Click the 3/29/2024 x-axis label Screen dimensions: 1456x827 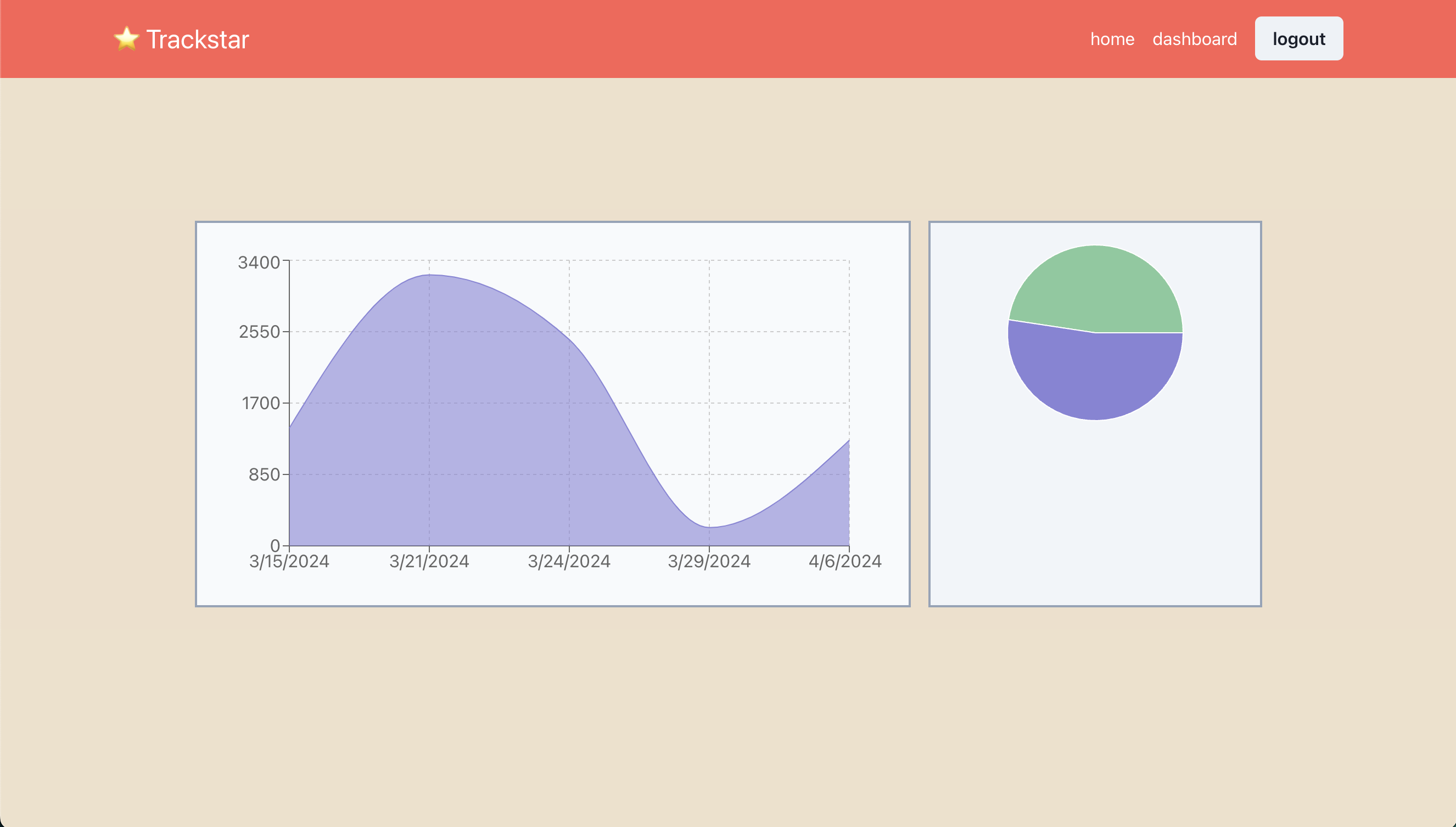click(709, 561)
